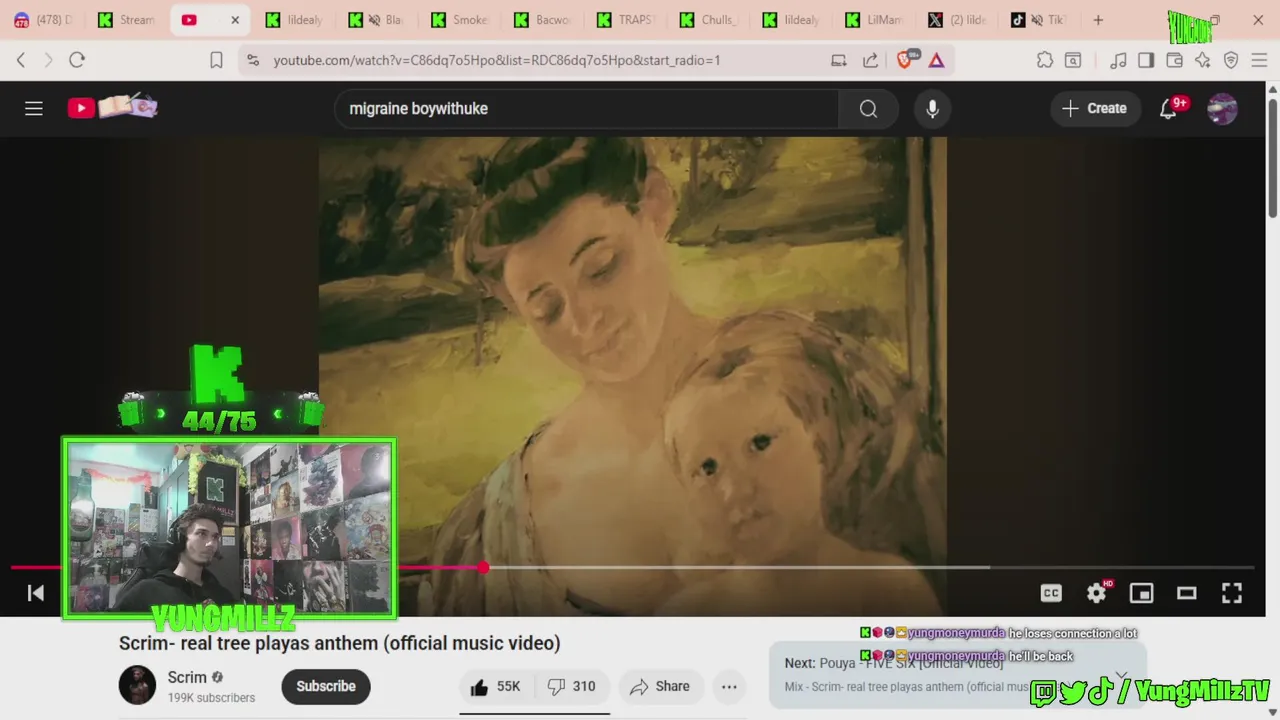Open YouTube notifications bell

coord(1168,108)
